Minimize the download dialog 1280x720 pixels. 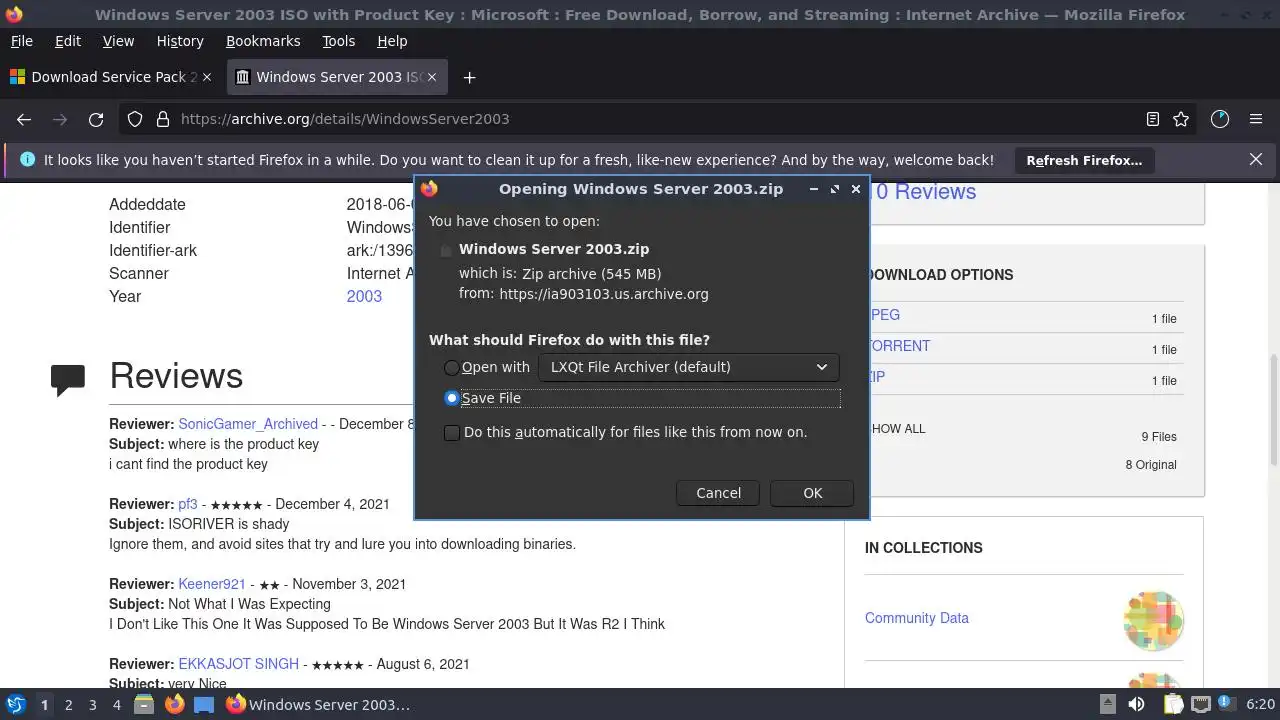pyautogui.click(x=813, y=188)
